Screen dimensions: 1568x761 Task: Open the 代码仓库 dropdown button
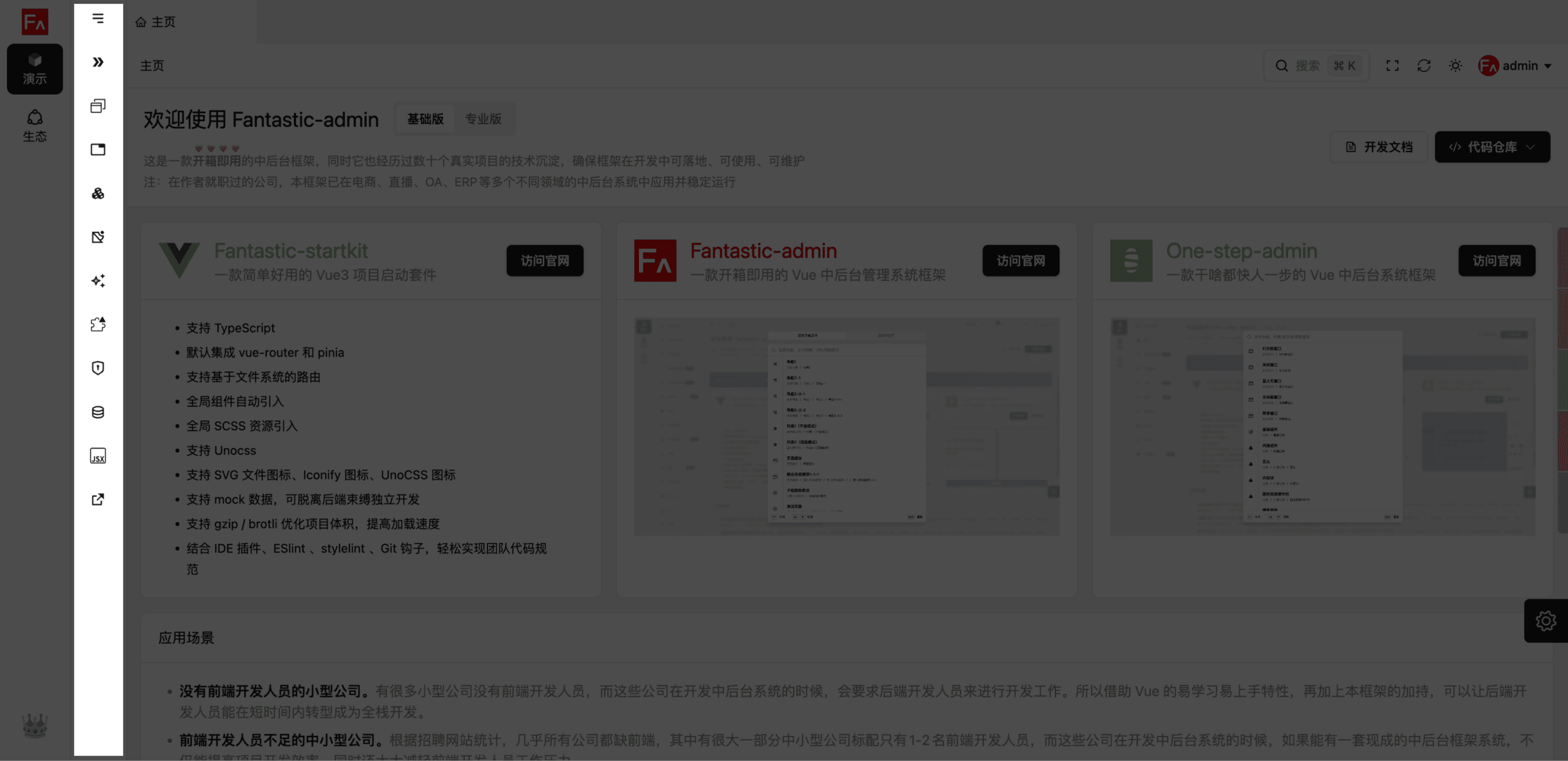(x=1492, y=147)
